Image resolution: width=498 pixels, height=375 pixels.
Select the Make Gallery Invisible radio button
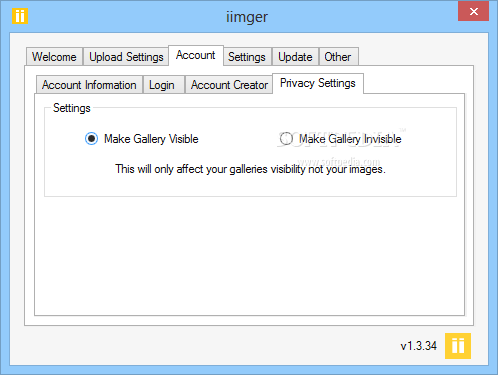tap(286, 139)
